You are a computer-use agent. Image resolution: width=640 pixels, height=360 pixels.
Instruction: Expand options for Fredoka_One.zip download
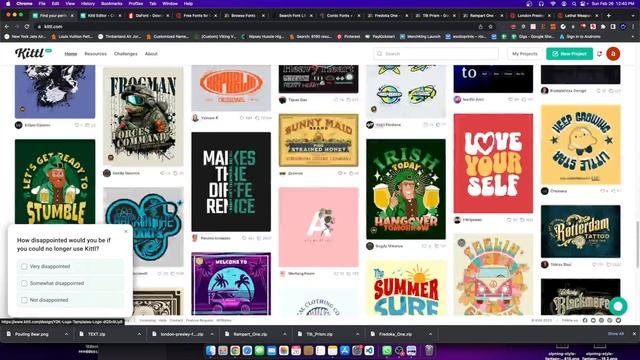431,334
